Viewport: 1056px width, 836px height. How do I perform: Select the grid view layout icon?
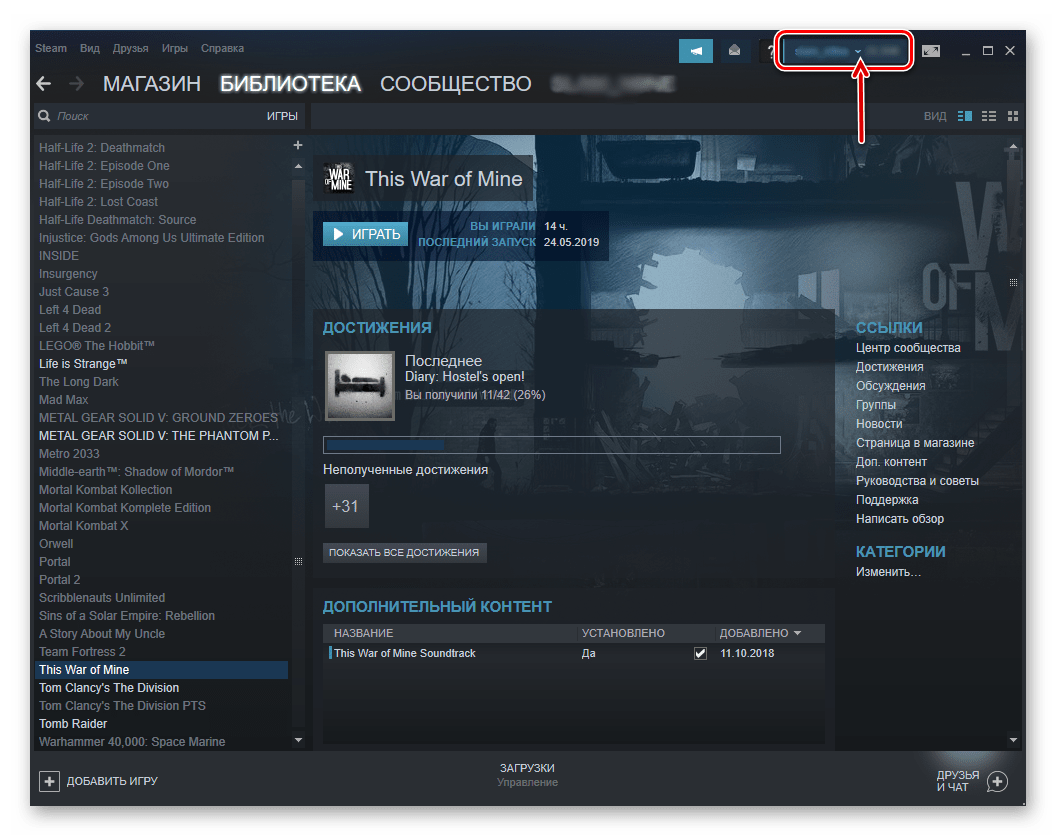click(1013, 116)
